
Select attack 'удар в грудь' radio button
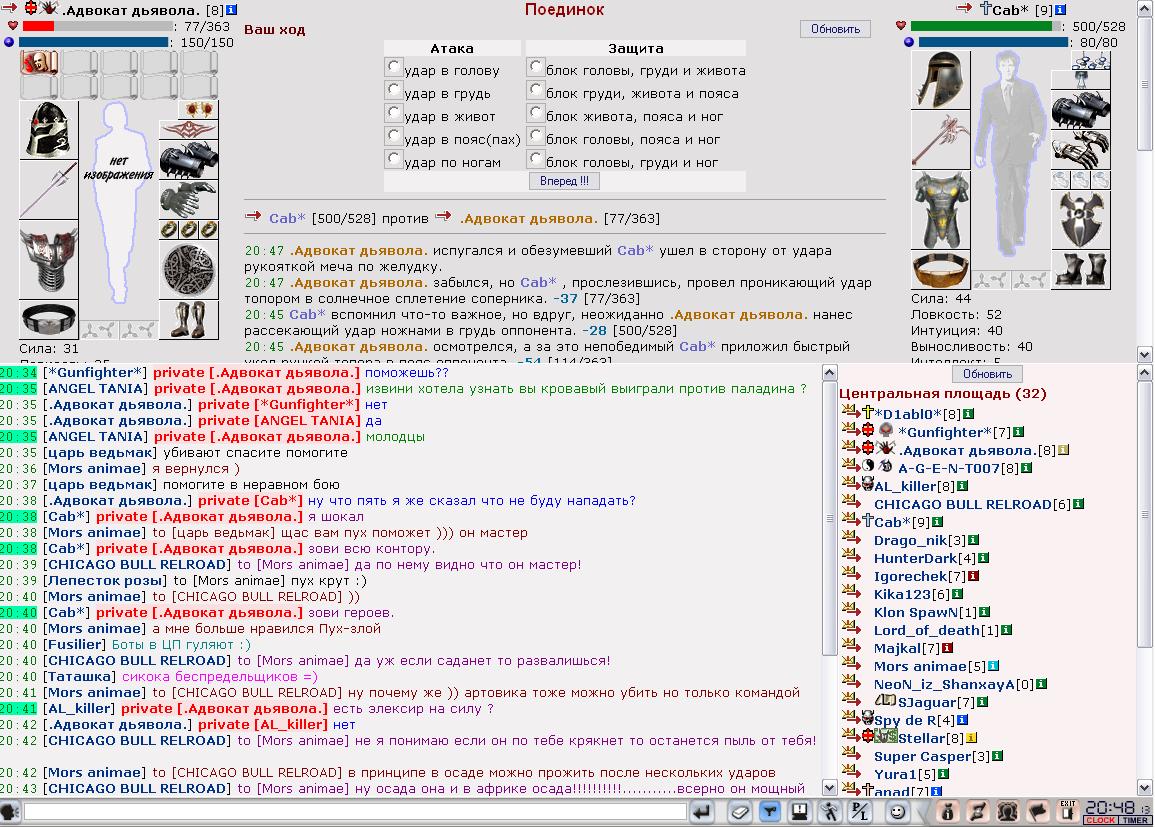(393, 91)
